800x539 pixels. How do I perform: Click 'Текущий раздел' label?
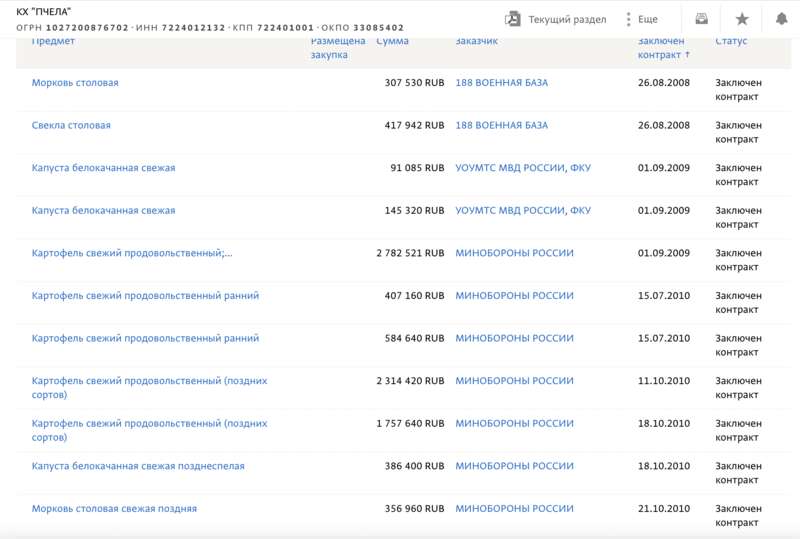pyautogui.click(x=567, y=19)
